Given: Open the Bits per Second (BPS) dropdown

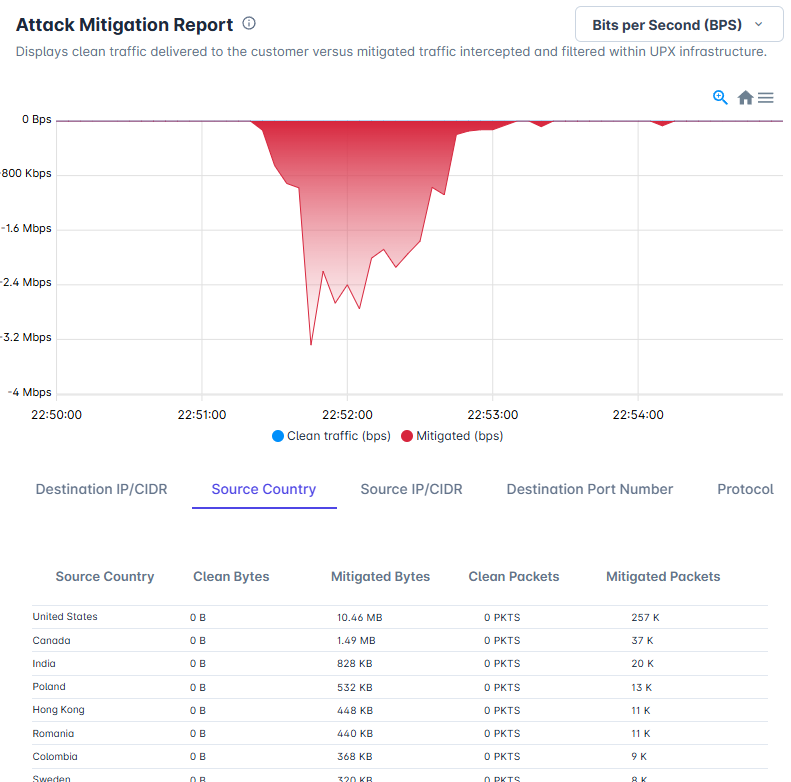Looking at the screenshot, I should point(679,24).
